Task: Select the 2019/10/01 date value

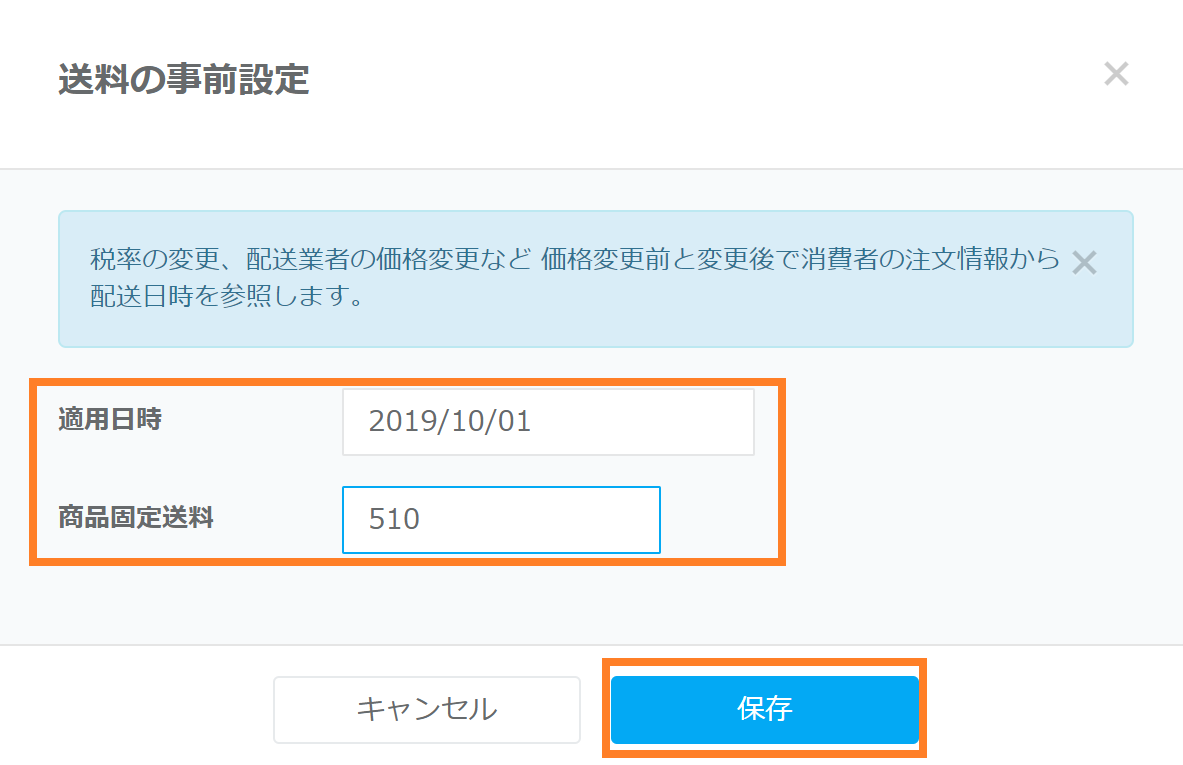Action: click(x=450, y=422)
